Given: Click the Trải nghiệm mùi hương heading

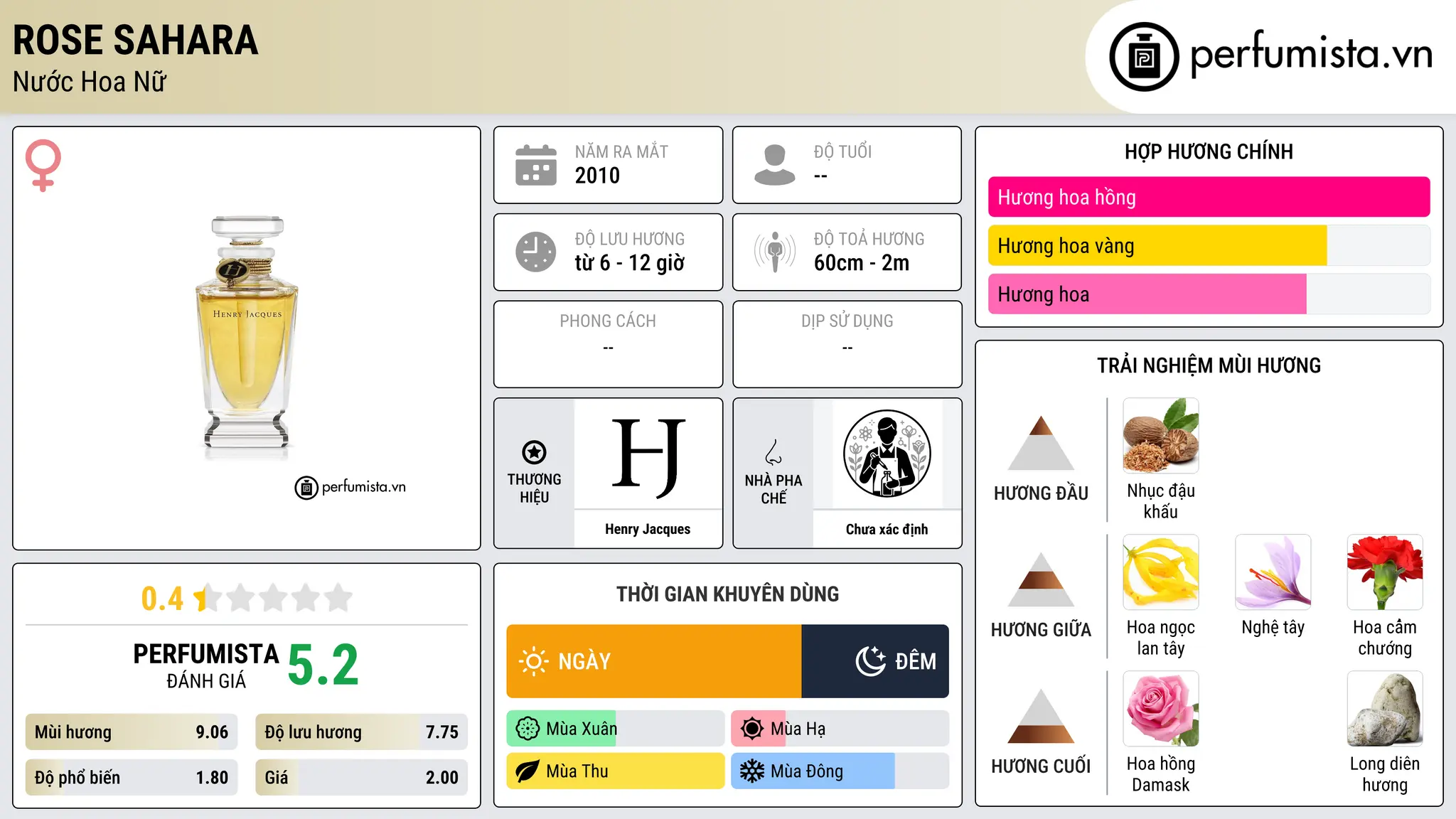Looking at the screenshot, I should (1209, 365).
